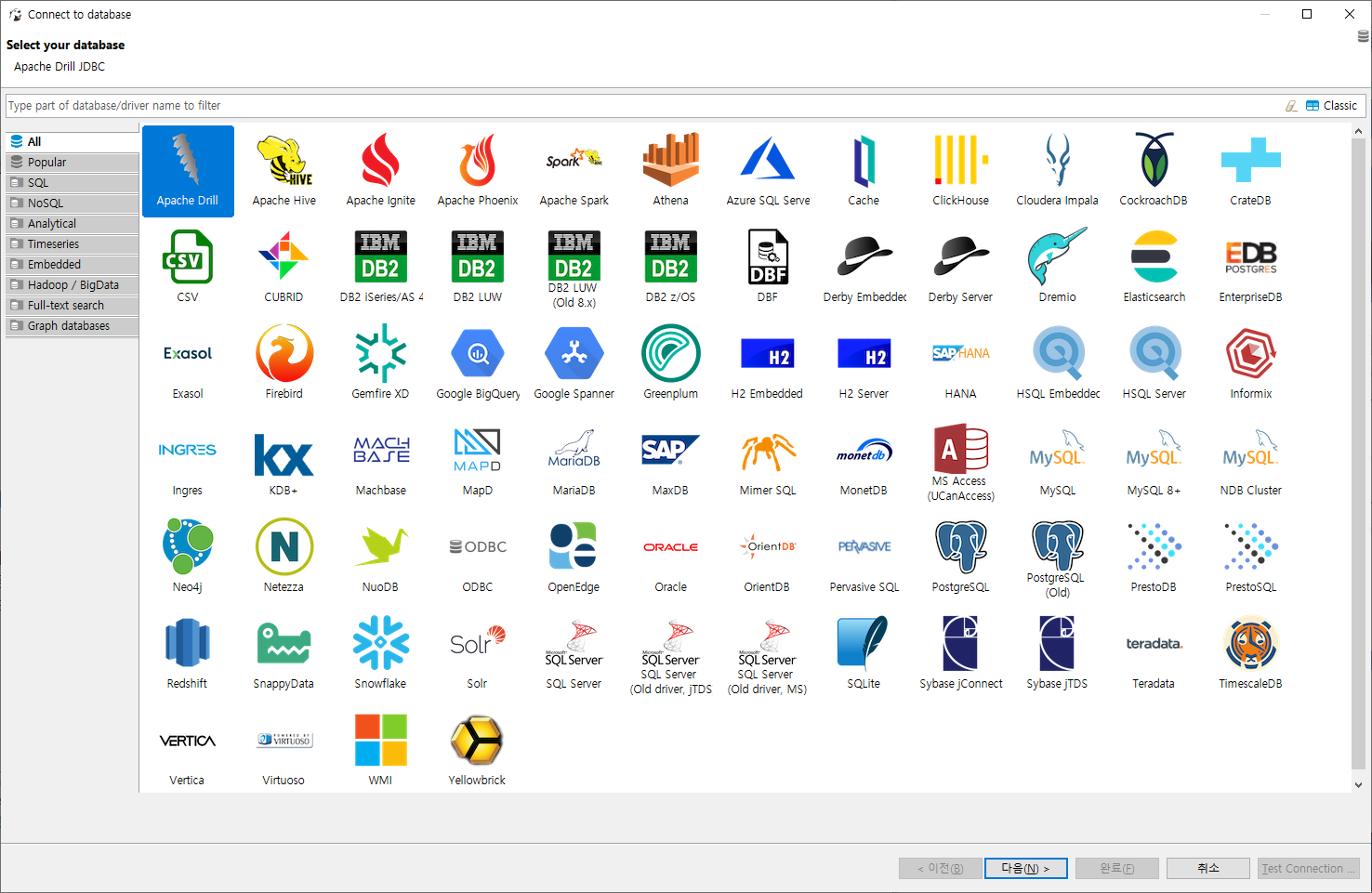Toggle Classic view mode
This screenshot has height=893, width=1372.
[x=1331, y=106]
